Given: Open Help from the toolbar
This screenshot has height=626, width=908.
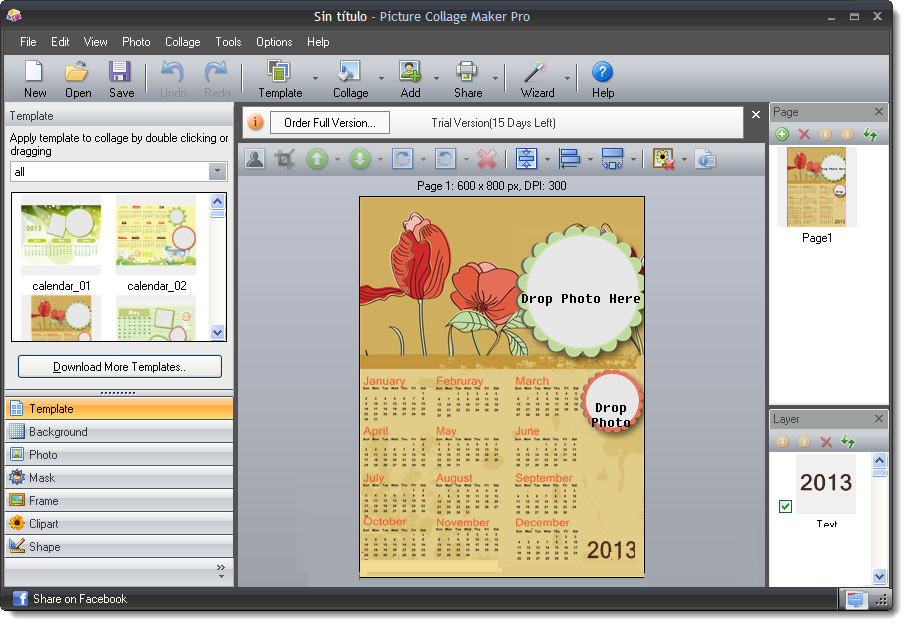Looking at the screenshot, I should coord(602,79).
